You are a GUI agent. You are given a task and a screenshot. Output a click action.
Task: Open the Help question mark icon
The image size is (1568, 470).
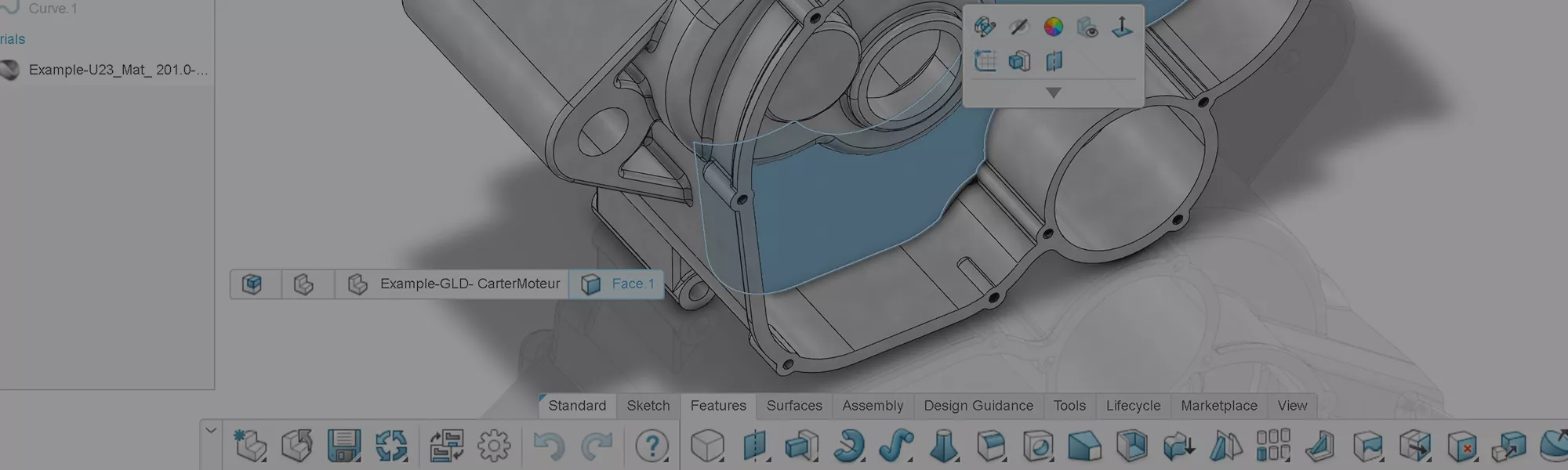(652, 446)
